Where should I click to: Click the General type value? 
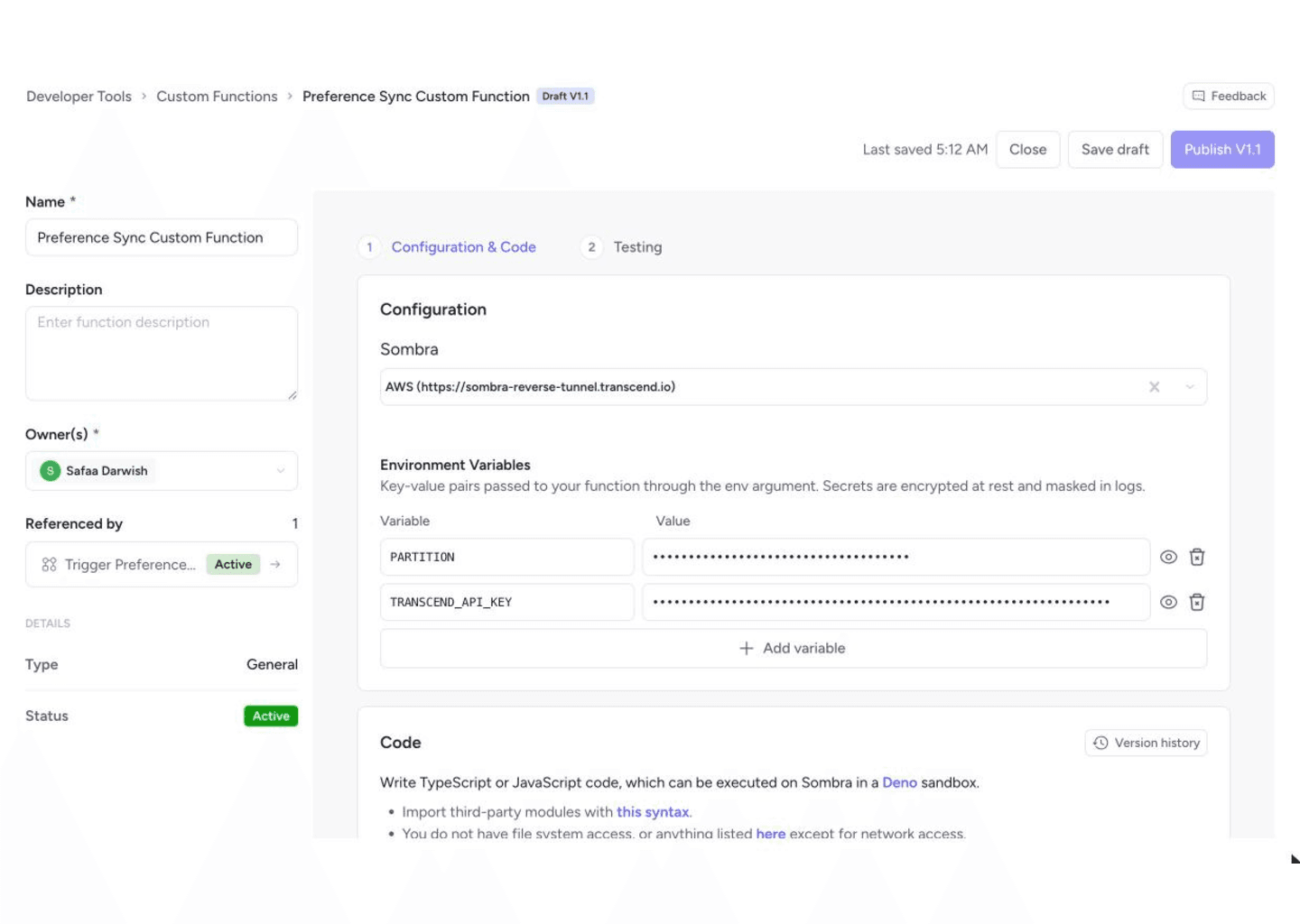[x=272, y=664]
